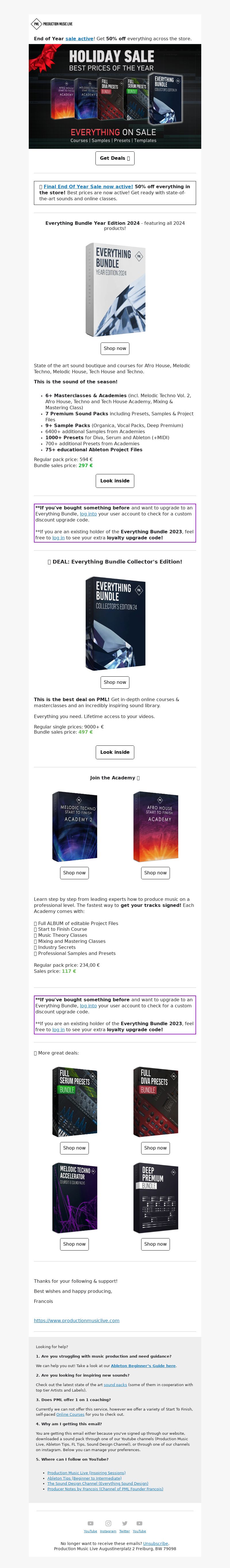
Task: Open the 'sale active' link at top
Action: point(80,38)
